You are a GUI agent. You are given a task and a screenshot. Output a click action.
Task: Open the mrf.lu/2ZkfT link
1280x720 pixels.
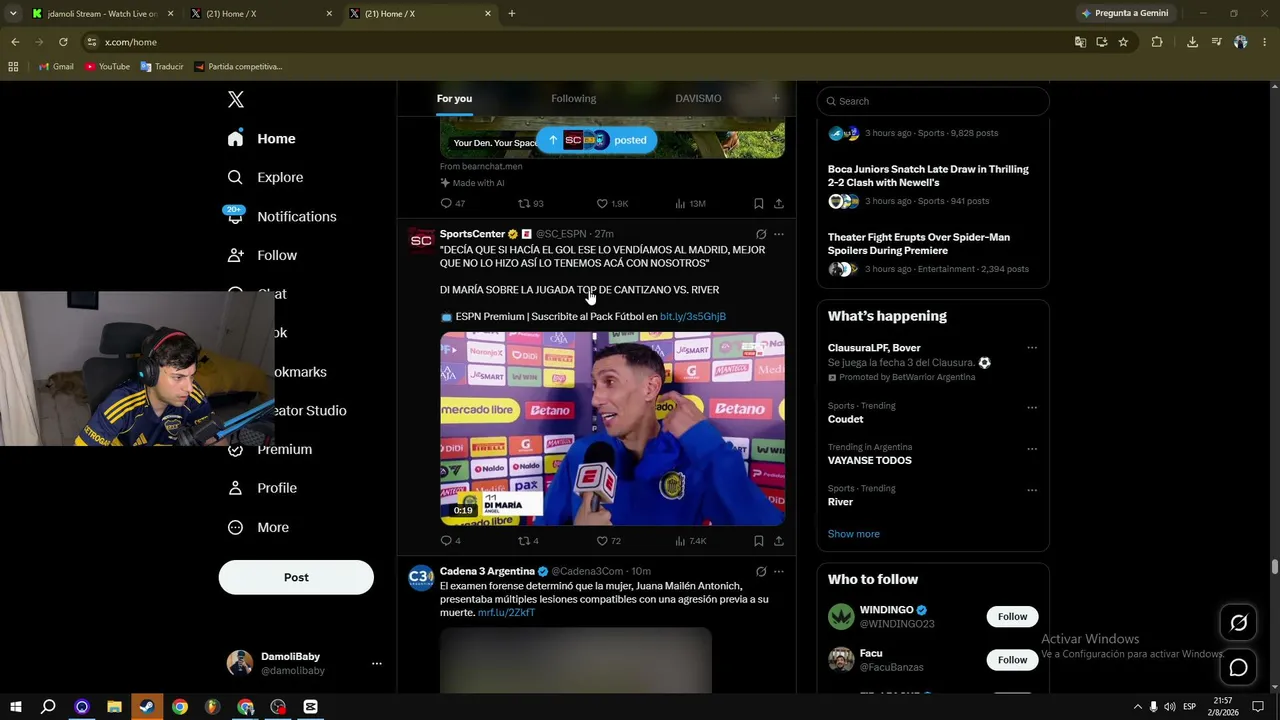point(506,612)
